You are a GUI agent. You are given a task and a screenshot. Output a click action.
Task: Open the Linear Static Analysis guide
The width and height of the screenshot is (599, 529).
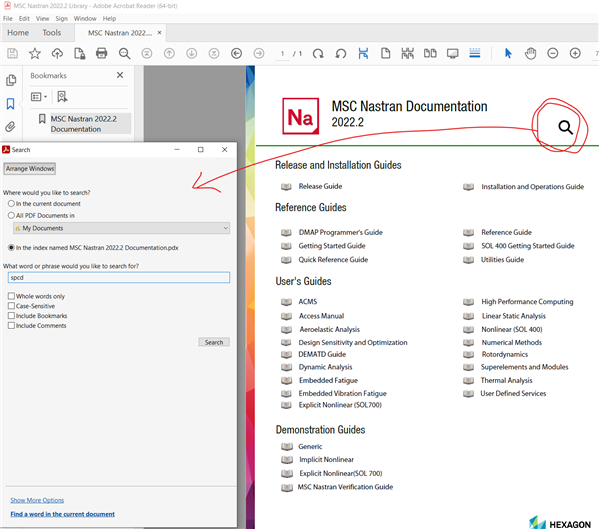(514, 316)
